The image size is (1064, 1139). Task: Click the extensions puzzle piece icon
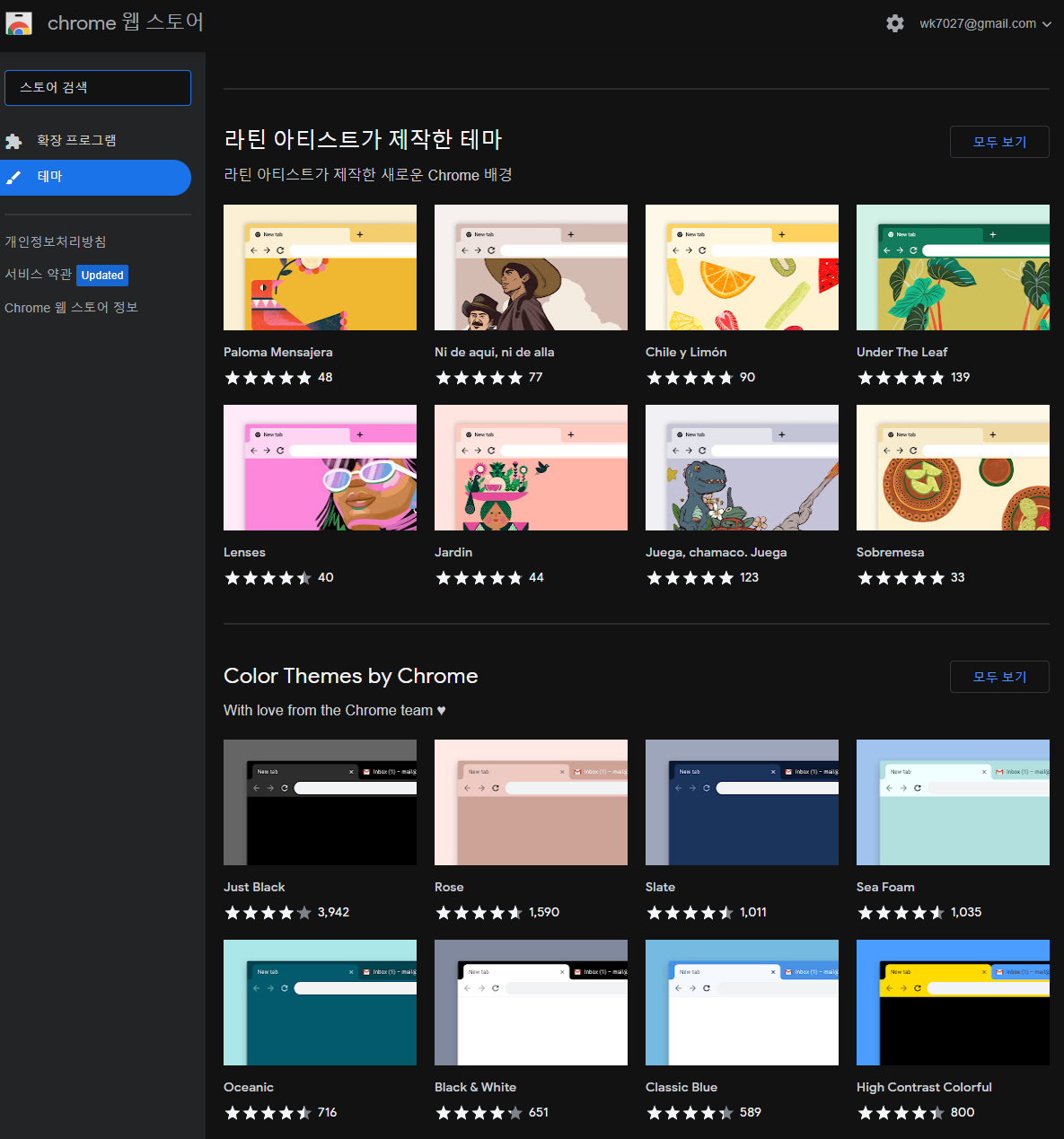pyautogui.click(x=13, y=141)
